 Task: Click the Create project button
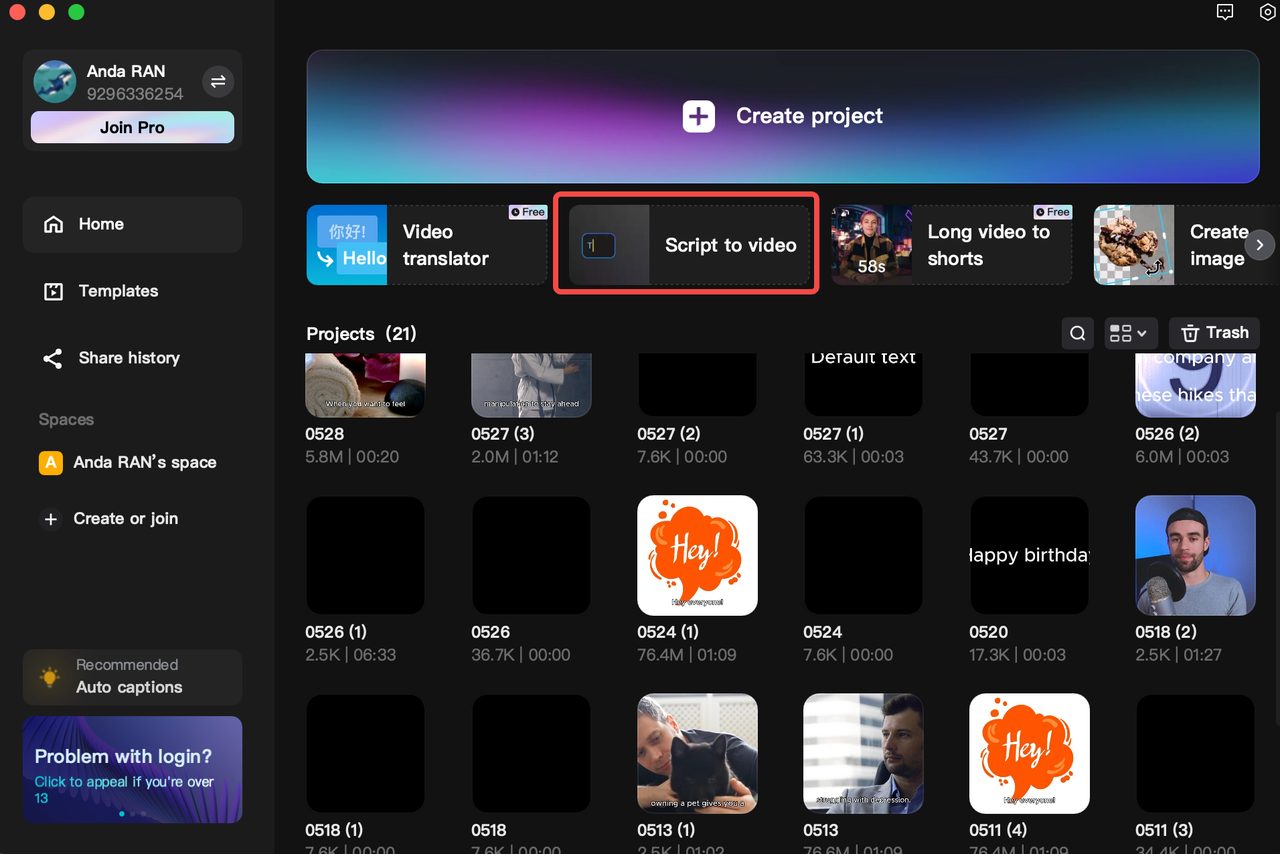pos(782,116)
